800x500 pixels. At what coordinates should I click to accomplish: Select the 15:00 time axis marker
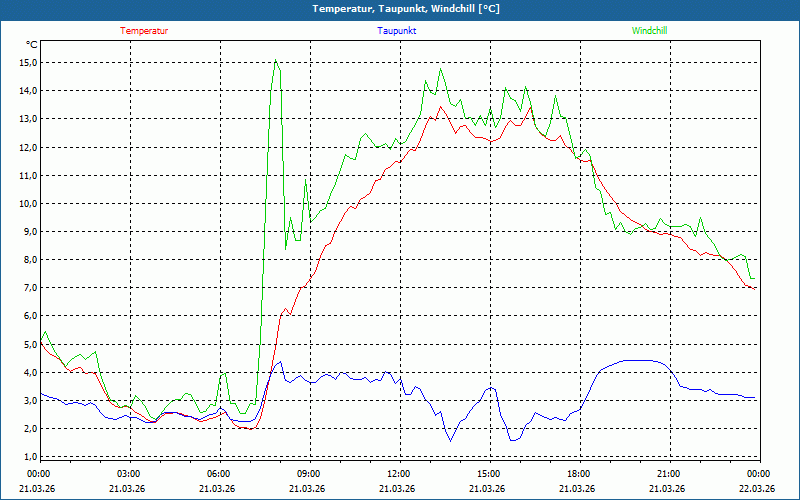[489, 474]
